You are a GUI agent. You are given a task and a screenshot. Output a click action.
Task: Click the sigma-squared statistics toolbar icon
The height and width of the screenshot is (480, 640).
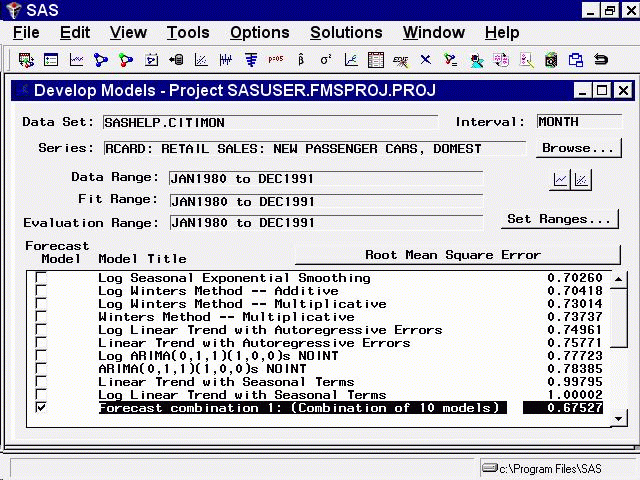point(324,60)
